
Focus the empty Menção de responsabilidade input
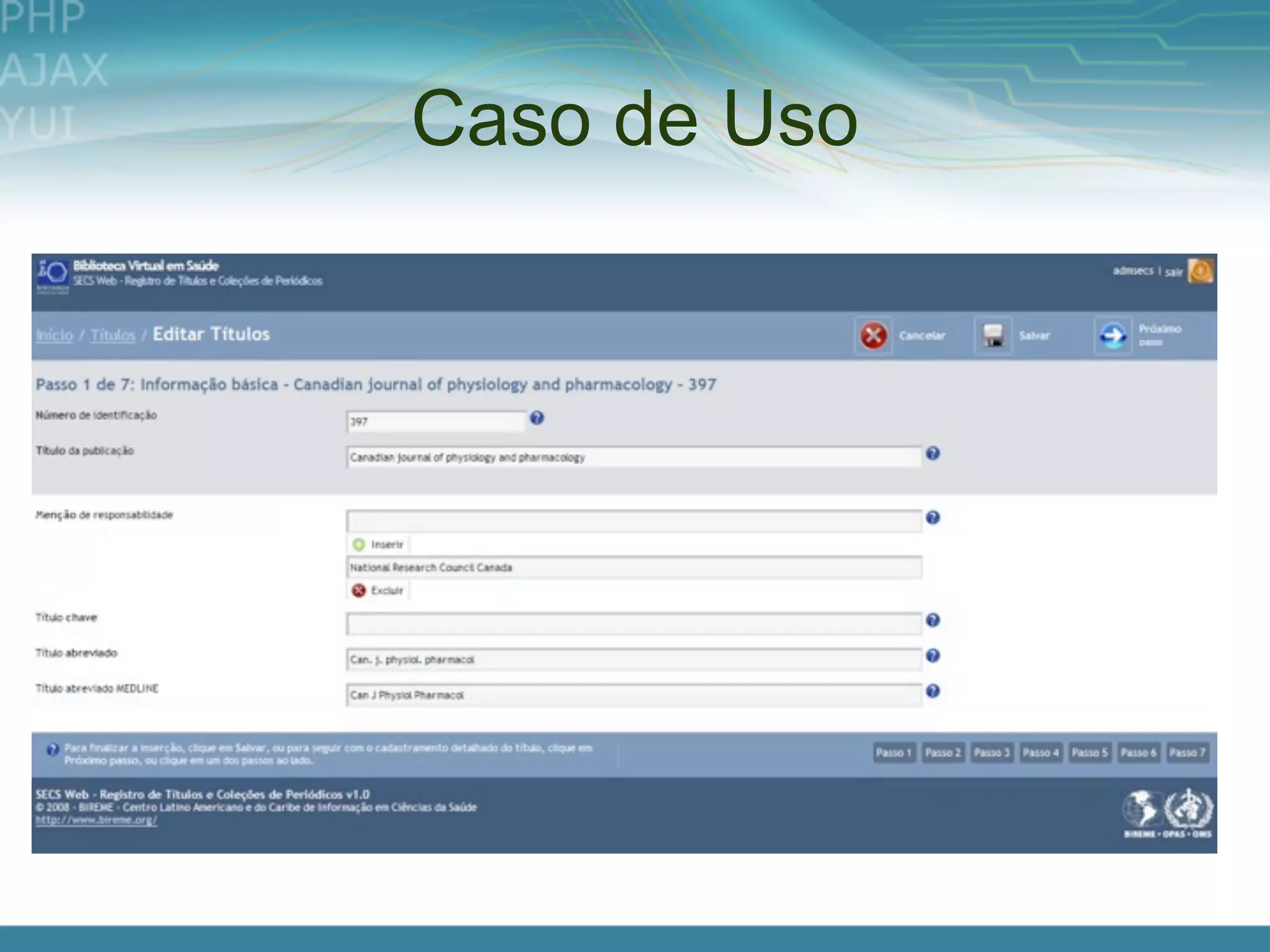point(634,521)
